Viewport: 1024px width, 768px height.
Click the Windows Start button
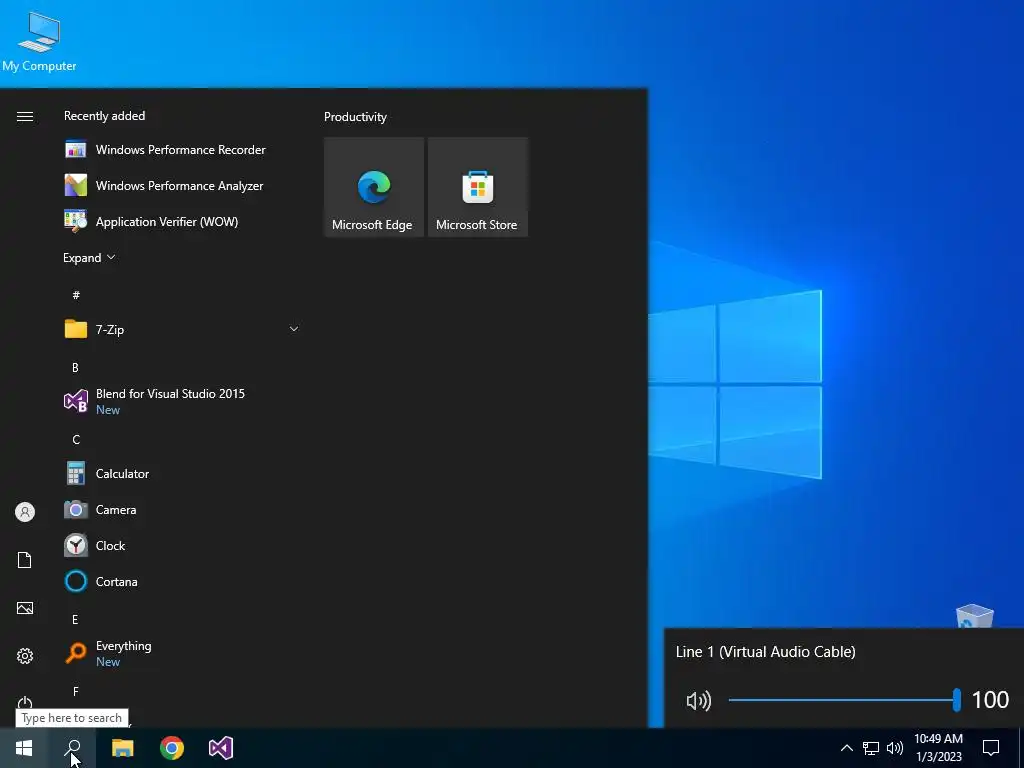(x=24, y=748)
